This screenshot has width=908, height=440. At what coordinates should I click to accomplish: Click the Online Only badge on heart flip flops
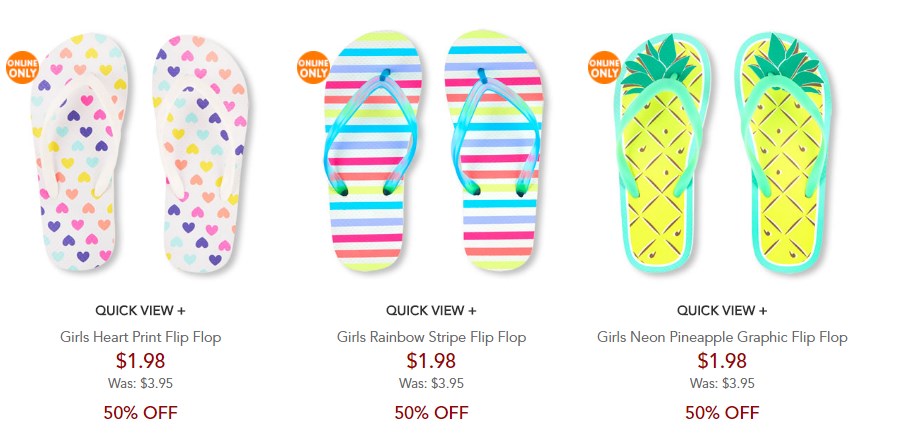[23, 68]
